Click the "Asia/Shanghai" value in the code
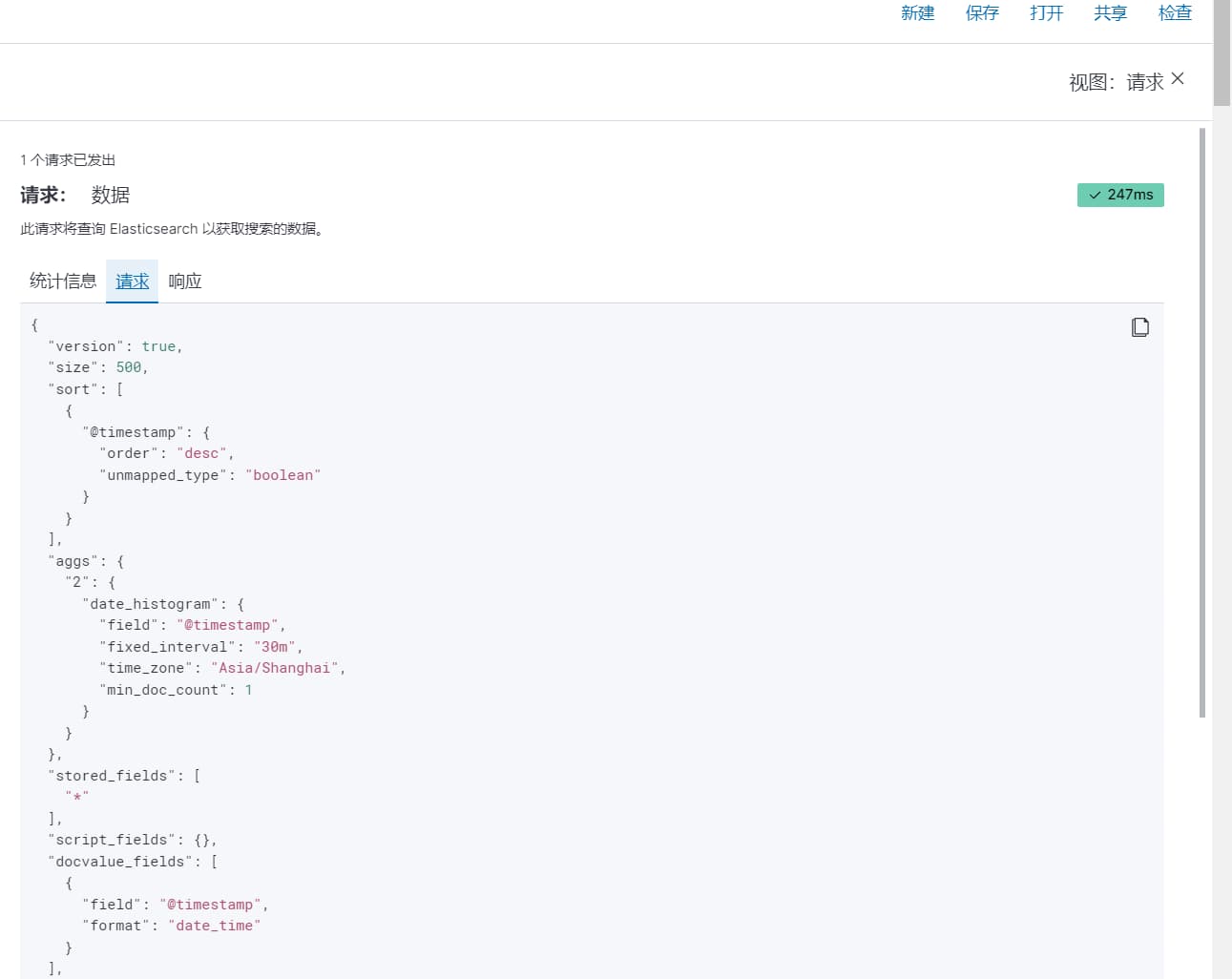 coord(275,668)
